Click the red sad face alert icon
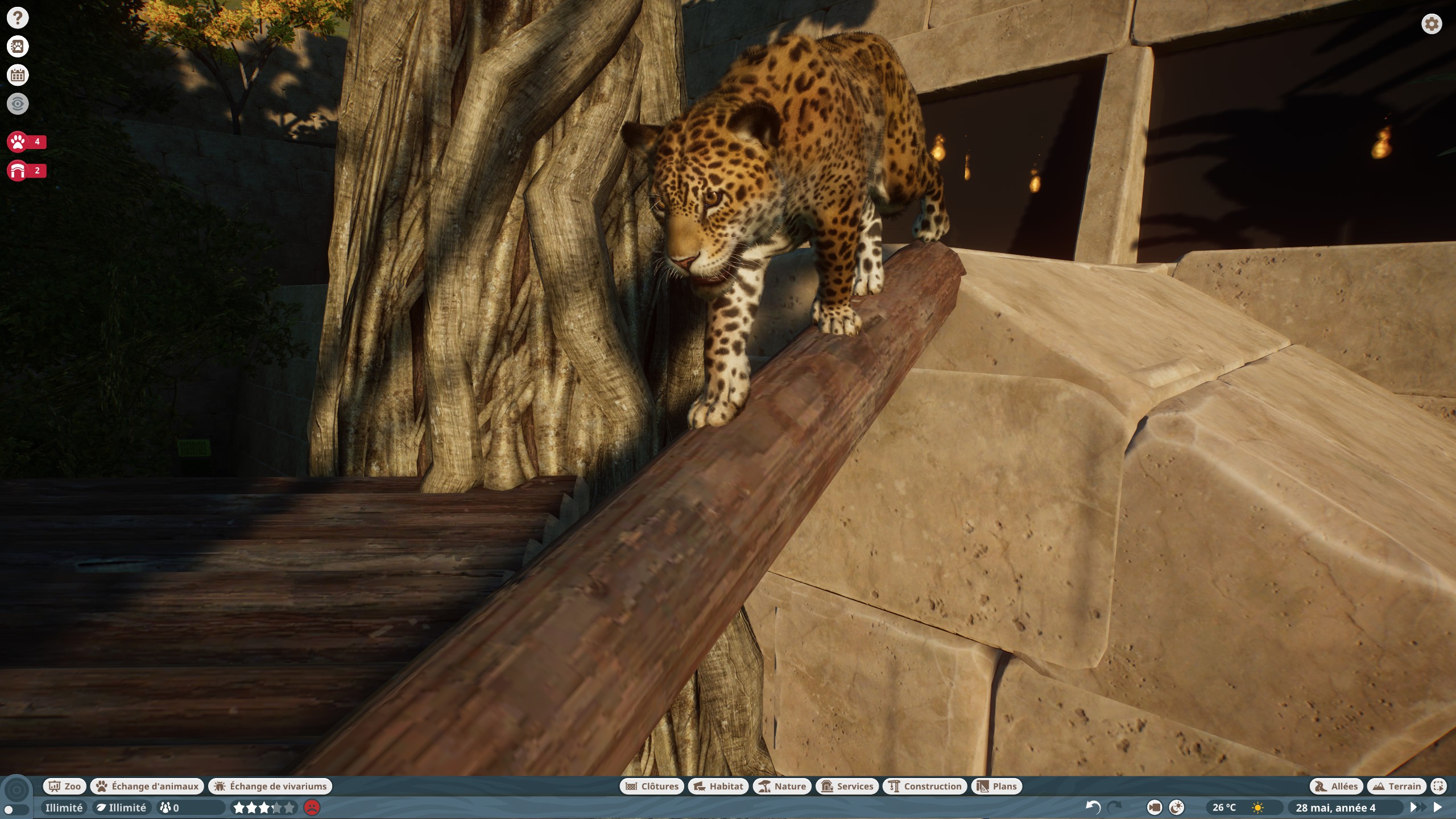Screen dimensions: 1456x819 [x=312, y=808]
